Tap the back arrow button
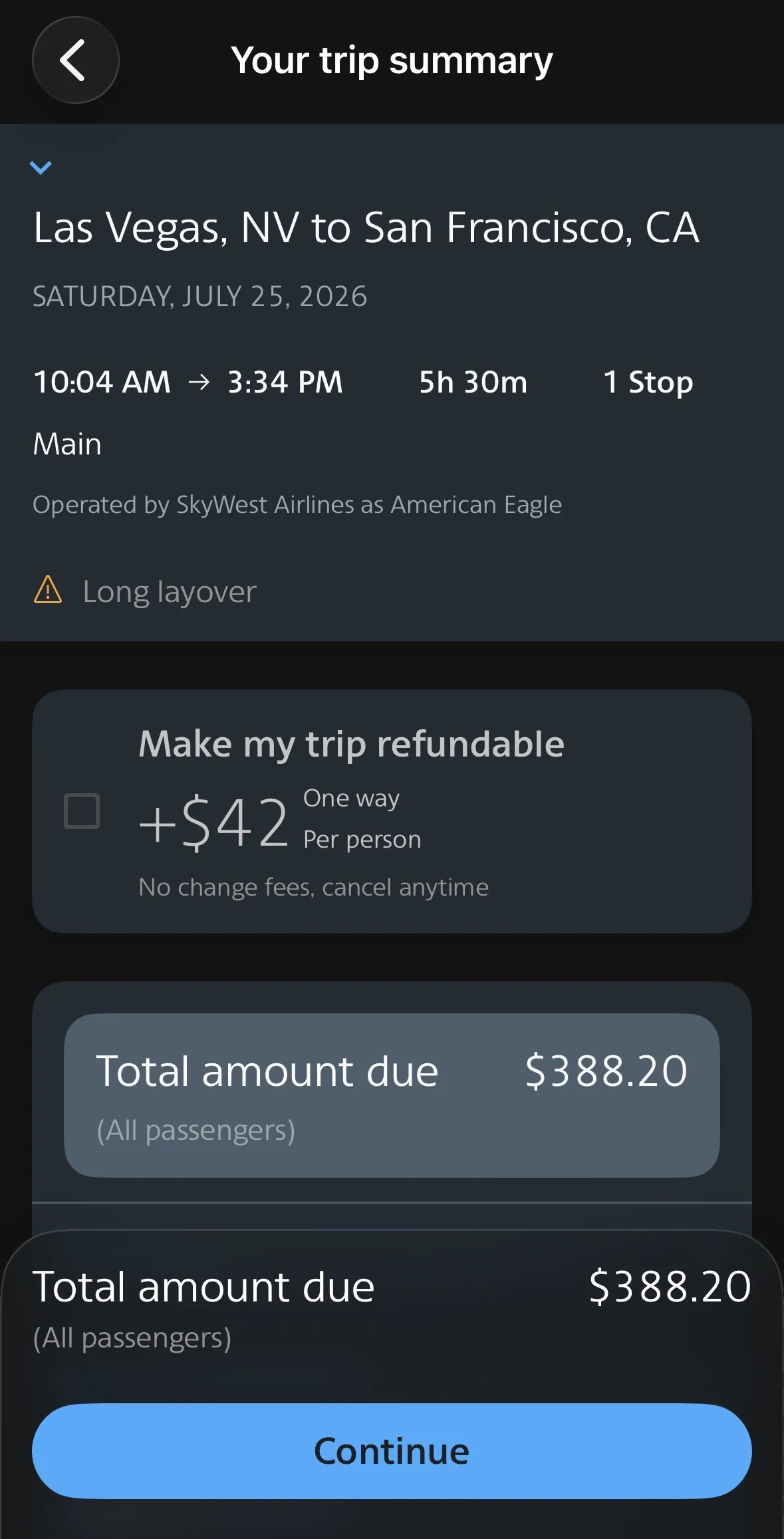Image resolution: width=784 pixels, height=1539 pixels. [75, 60]
